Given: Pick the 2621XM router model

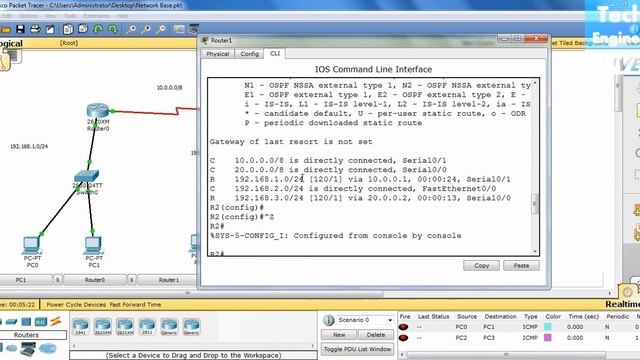Looking at the screenshot, I should (125, 327).
